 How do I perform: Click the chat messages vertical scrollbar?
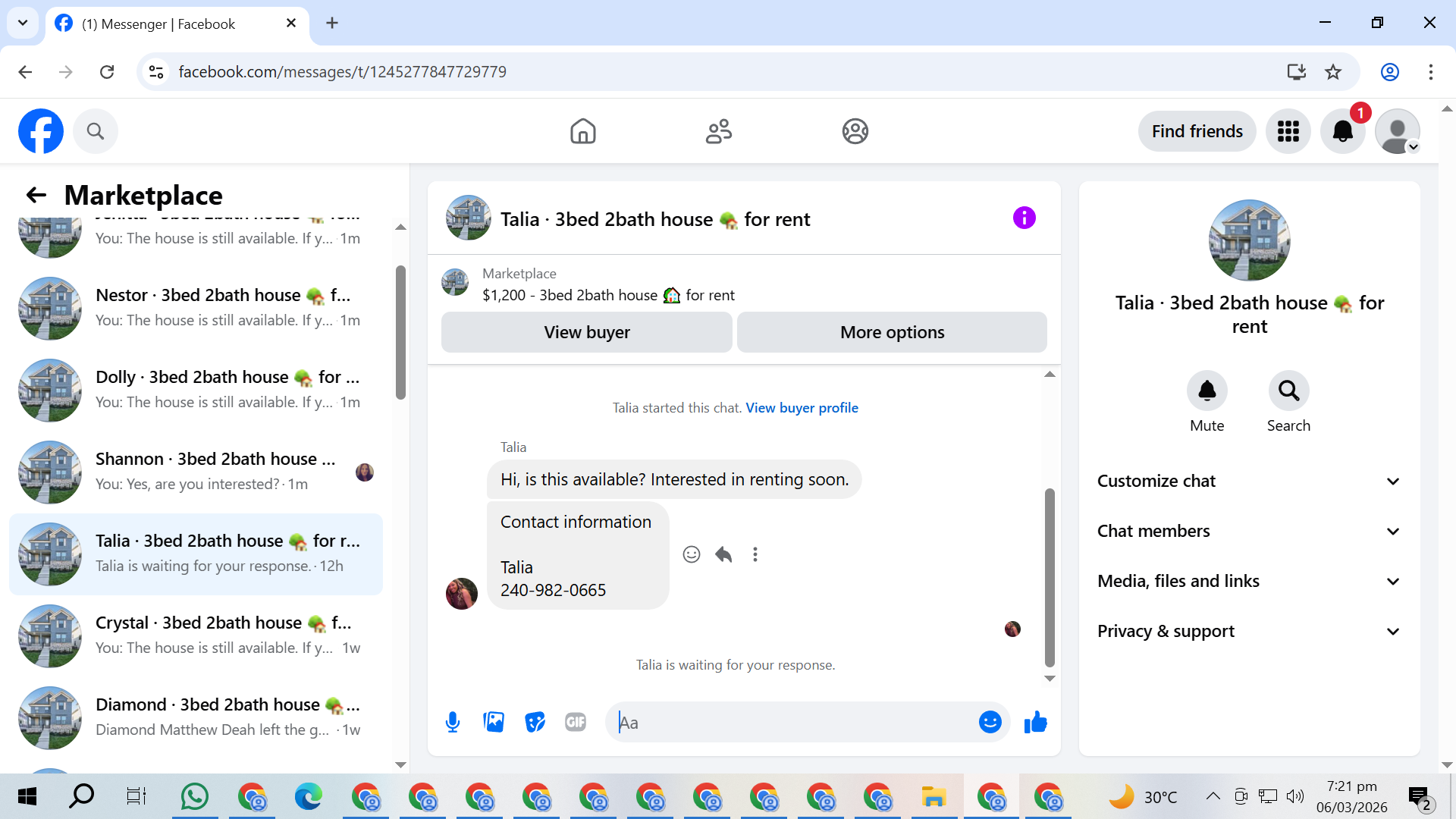pos(1050,576)
